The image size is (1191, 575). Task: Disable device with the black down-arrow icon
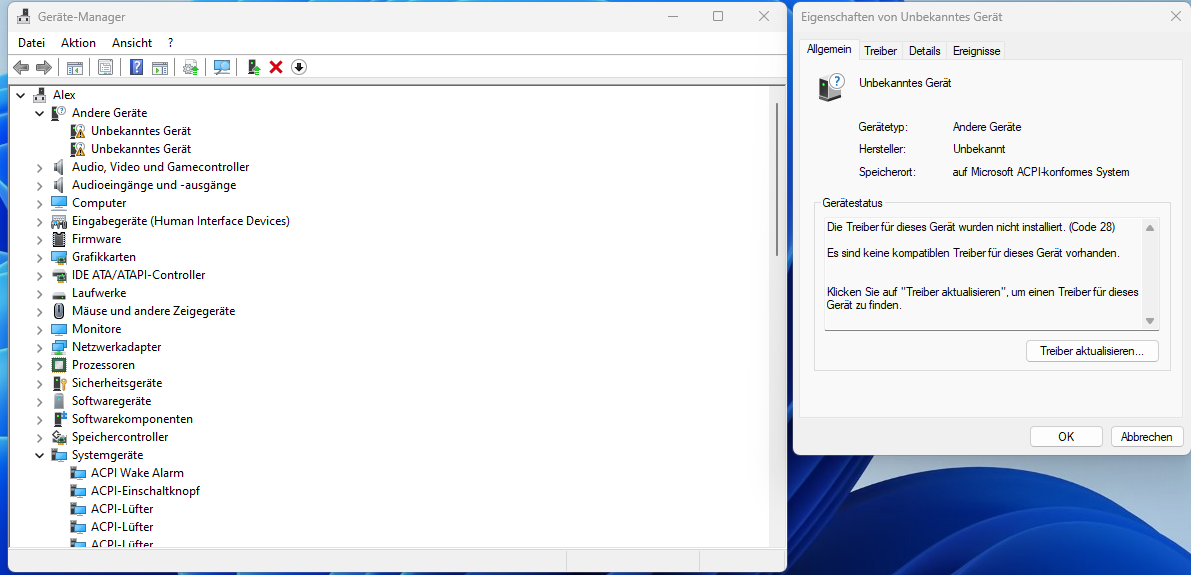[299, 68]
